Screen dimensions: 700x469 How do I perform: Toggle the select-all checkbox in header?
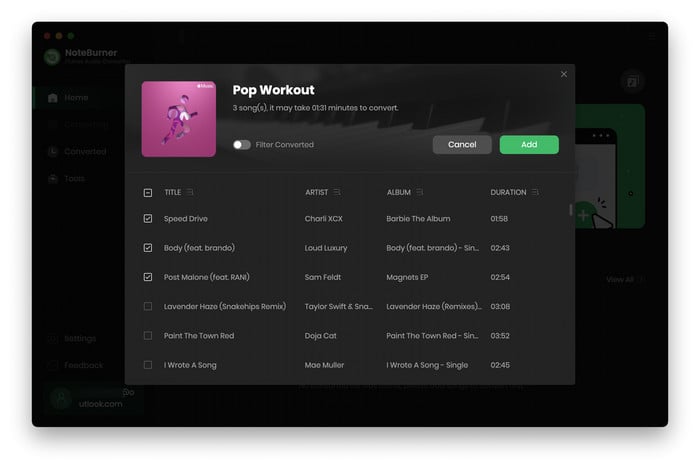148,192
